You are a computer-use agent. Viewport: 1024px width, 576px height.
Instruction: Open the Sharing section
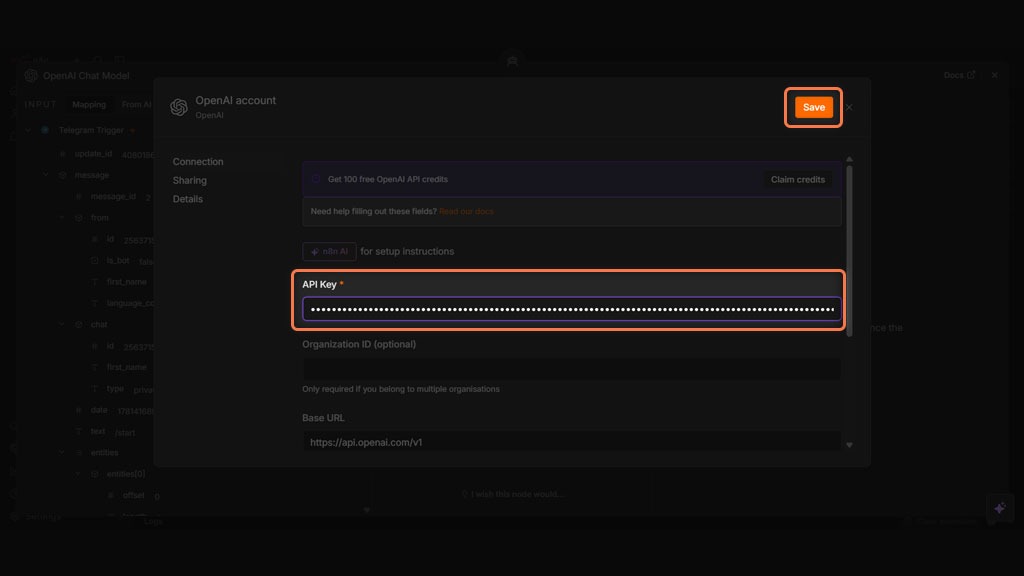point(189,180)
